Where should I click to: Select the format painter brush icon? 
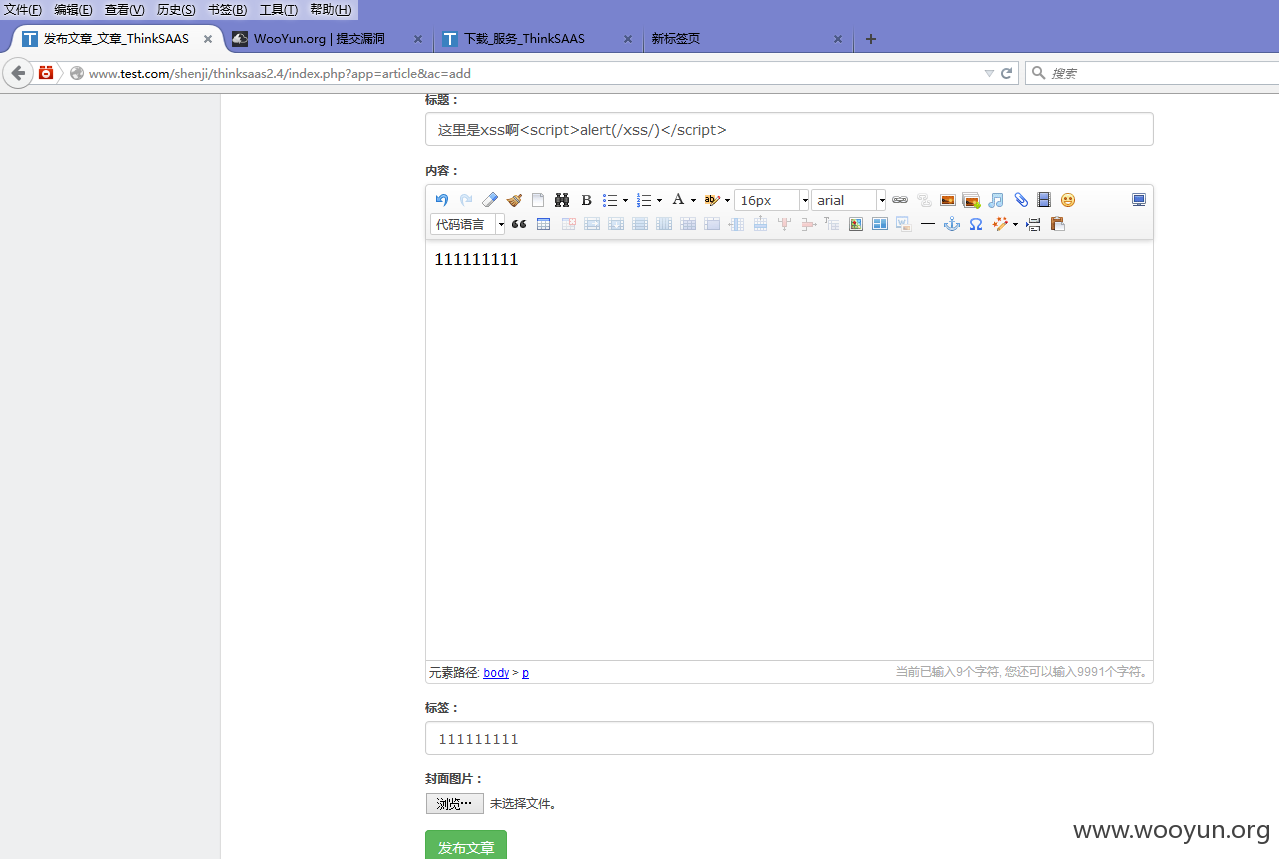[514, 200]
